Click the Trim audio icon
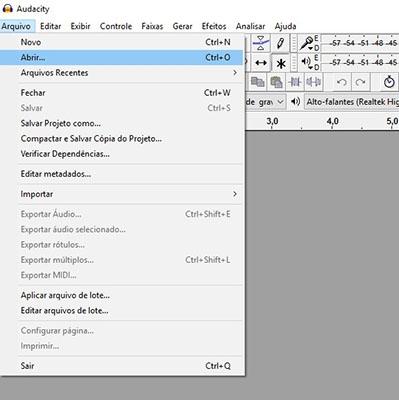This screenshot has width=399, height=400. click(295, 82)
